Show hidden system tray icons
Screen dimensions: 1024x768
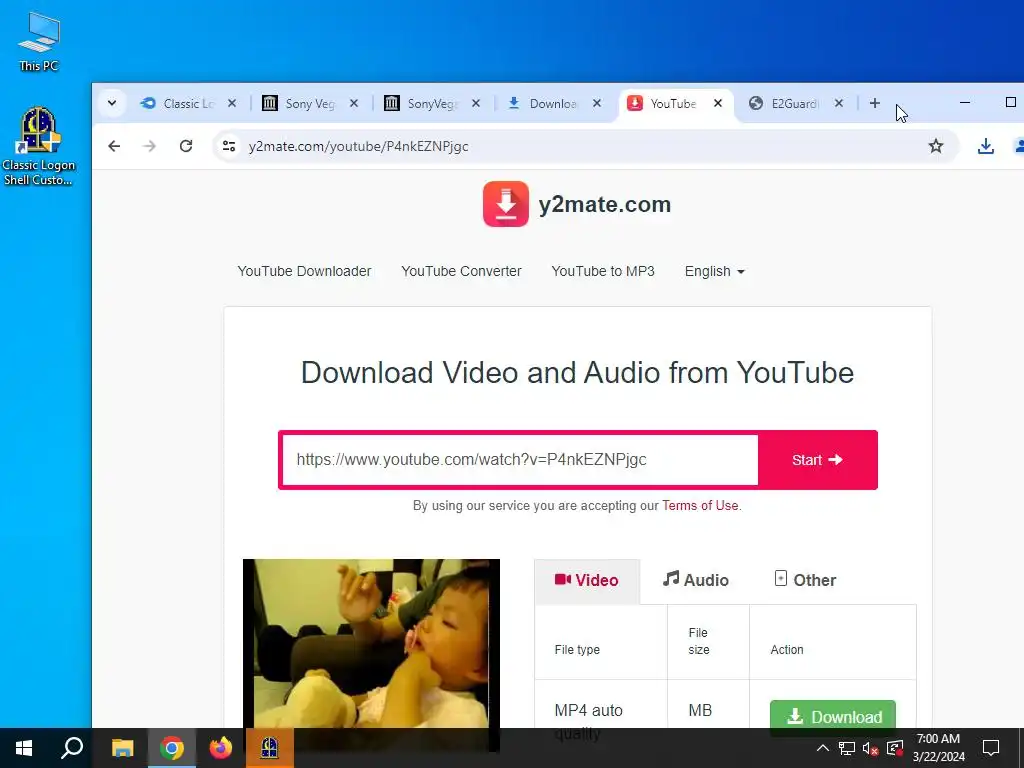coord(823,748)
